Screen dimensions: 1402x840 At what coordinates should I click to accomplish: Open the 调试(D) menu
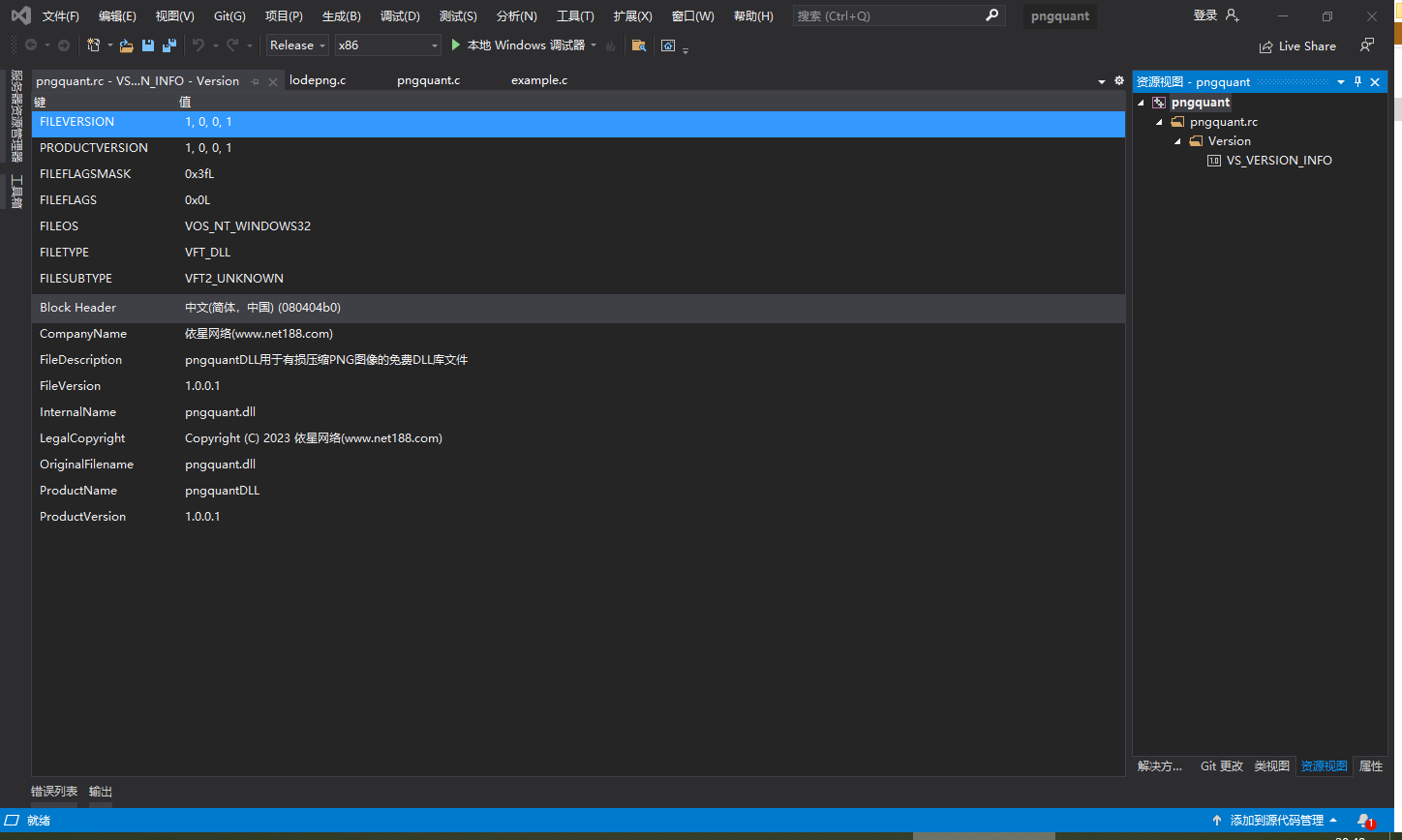coord(400,16)
